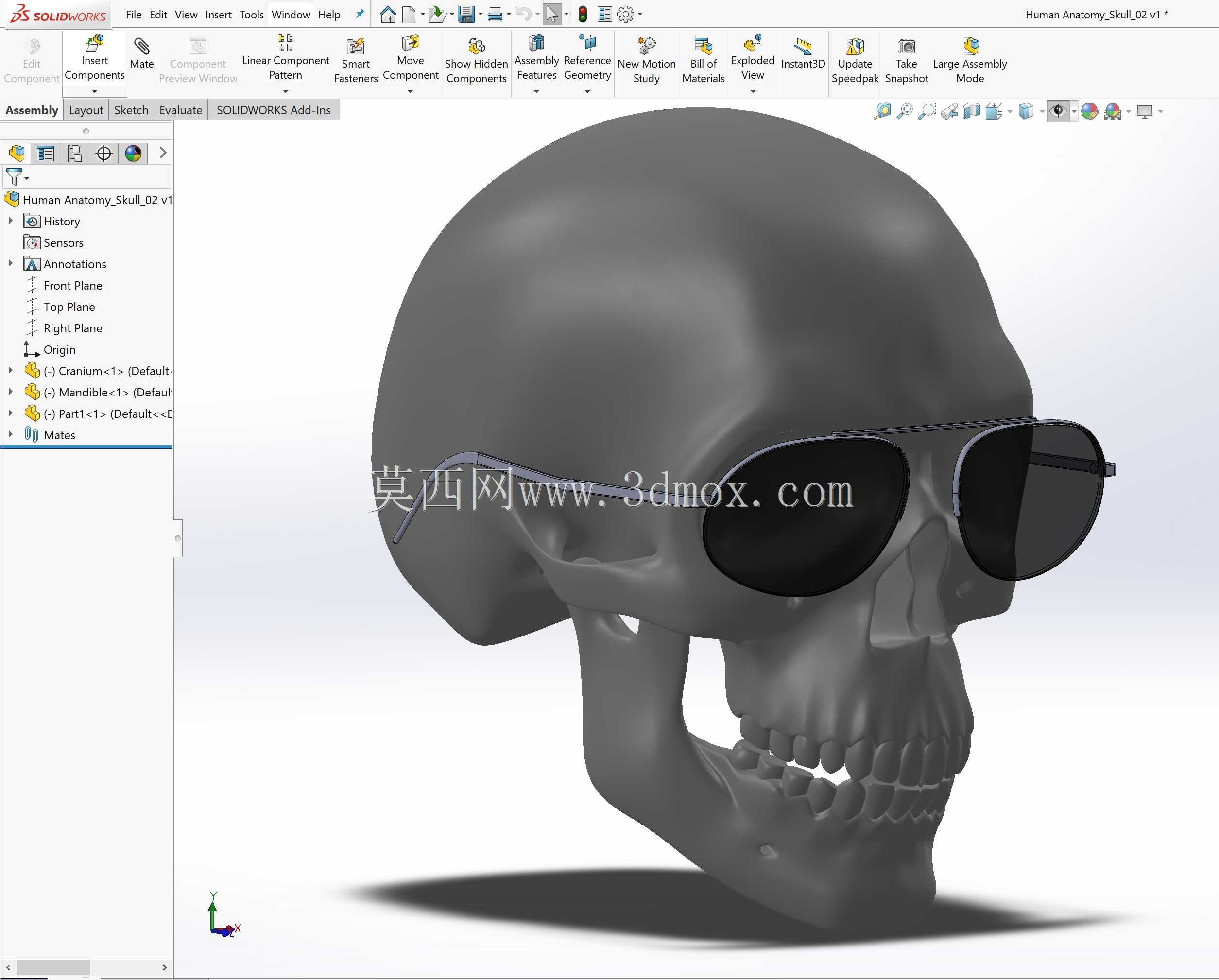
Task: Open the DimXpertManager crosshair tab
Action: coord(104,153)
